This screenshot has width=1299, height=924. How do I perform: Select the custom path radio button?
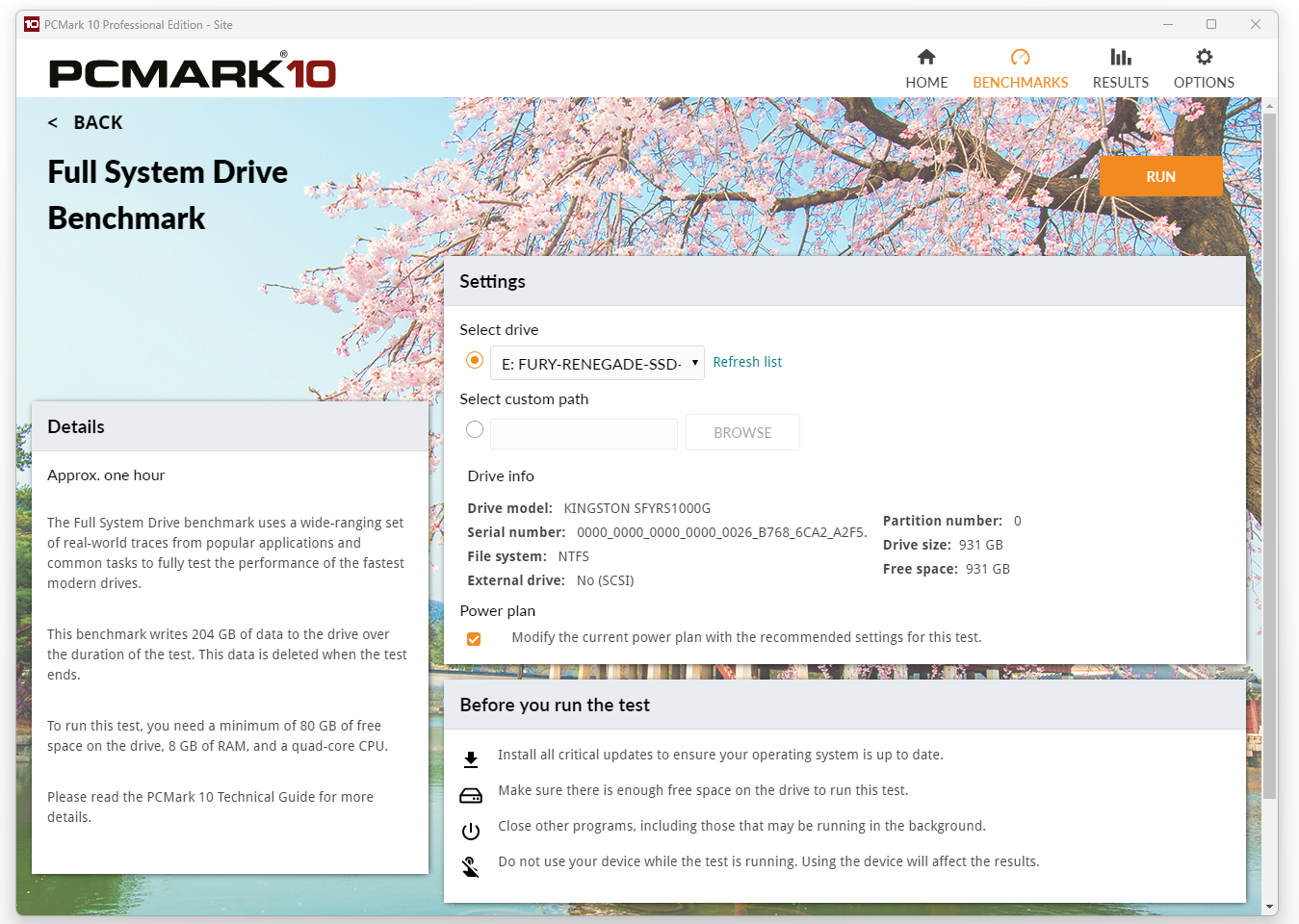pos(475,429)
